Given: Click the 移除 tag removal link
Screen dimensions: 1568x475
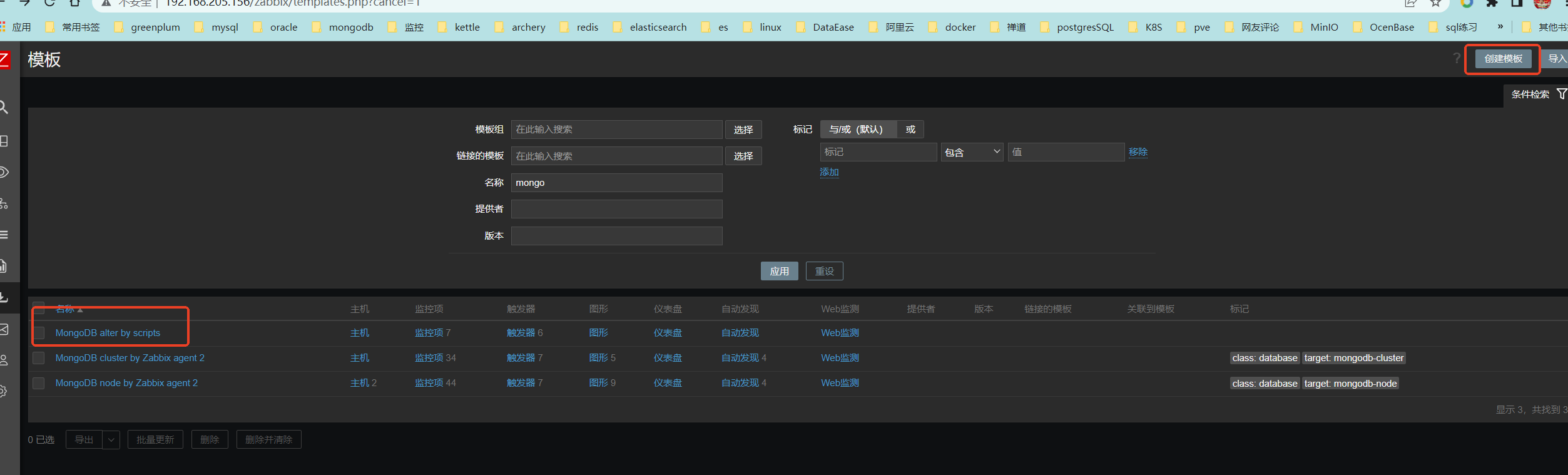Looking at the screenshot, I should point(1138,152).
